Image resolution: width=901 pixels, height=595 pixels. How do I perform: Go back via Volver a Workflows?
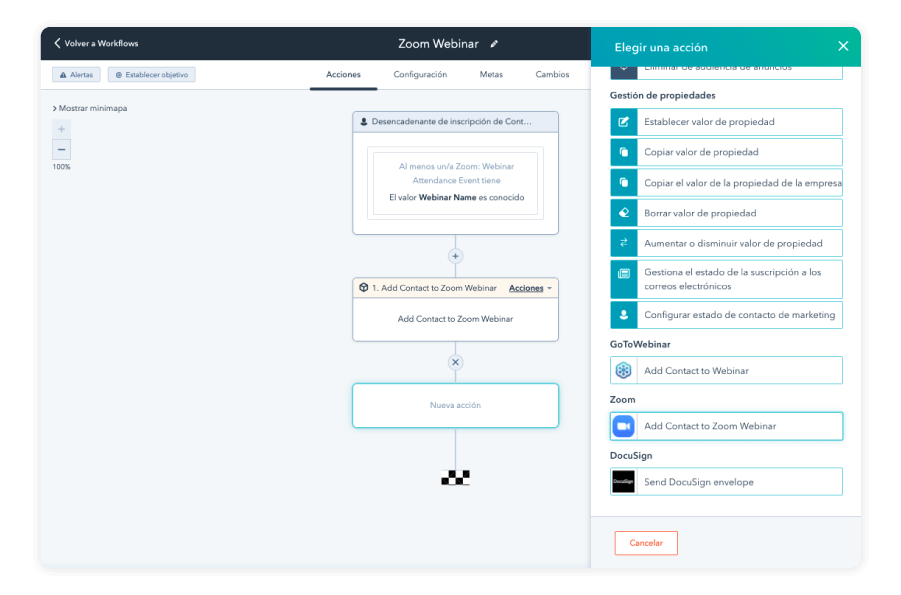tap(96, 43)
